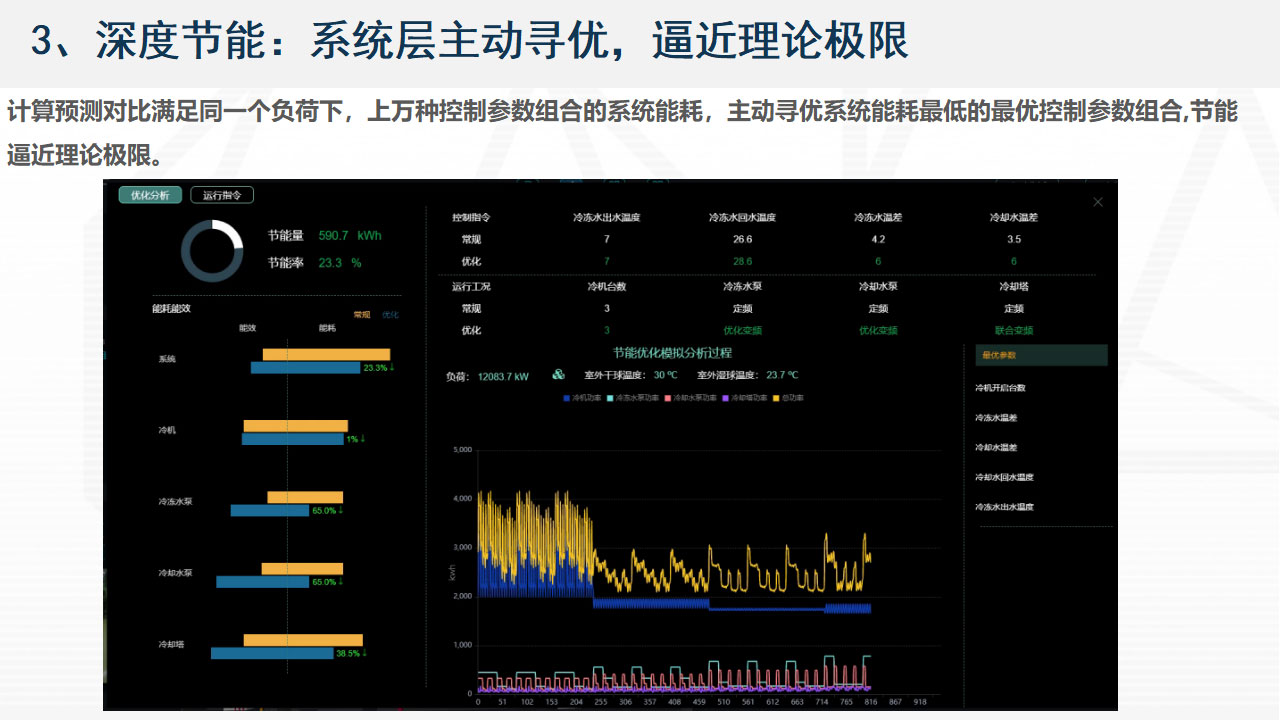
Task: Switch to the 优化分析 tab
Action: pyautogui.click(x=150, y=195)
